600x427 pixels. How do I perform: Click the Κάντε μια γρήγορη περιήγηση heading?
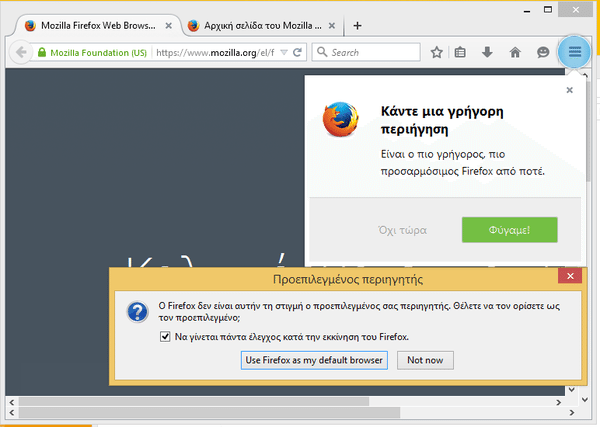(x=442, y=120)
